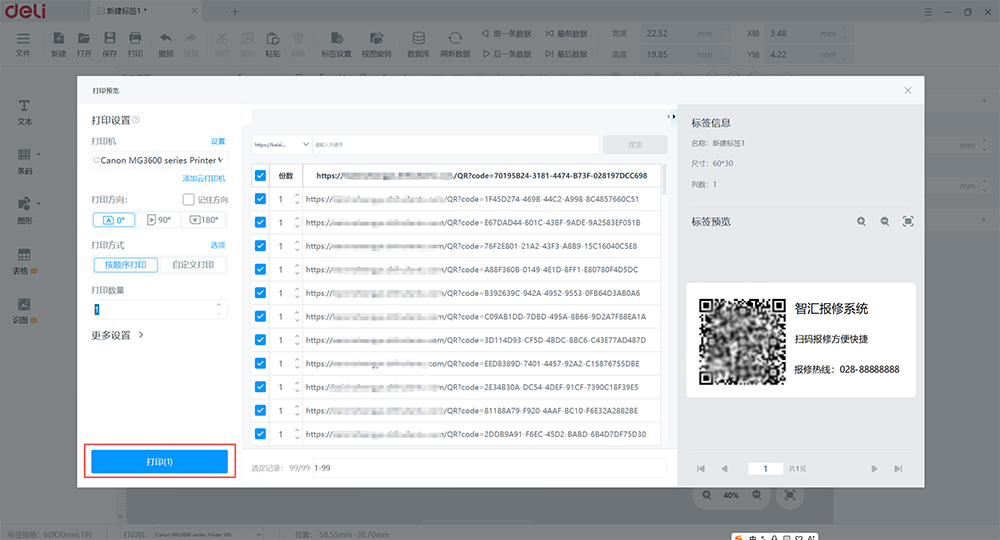Choose the 按顺序打印 print mode
Viewport: 1000px width, 540px height.
point(126,265)
